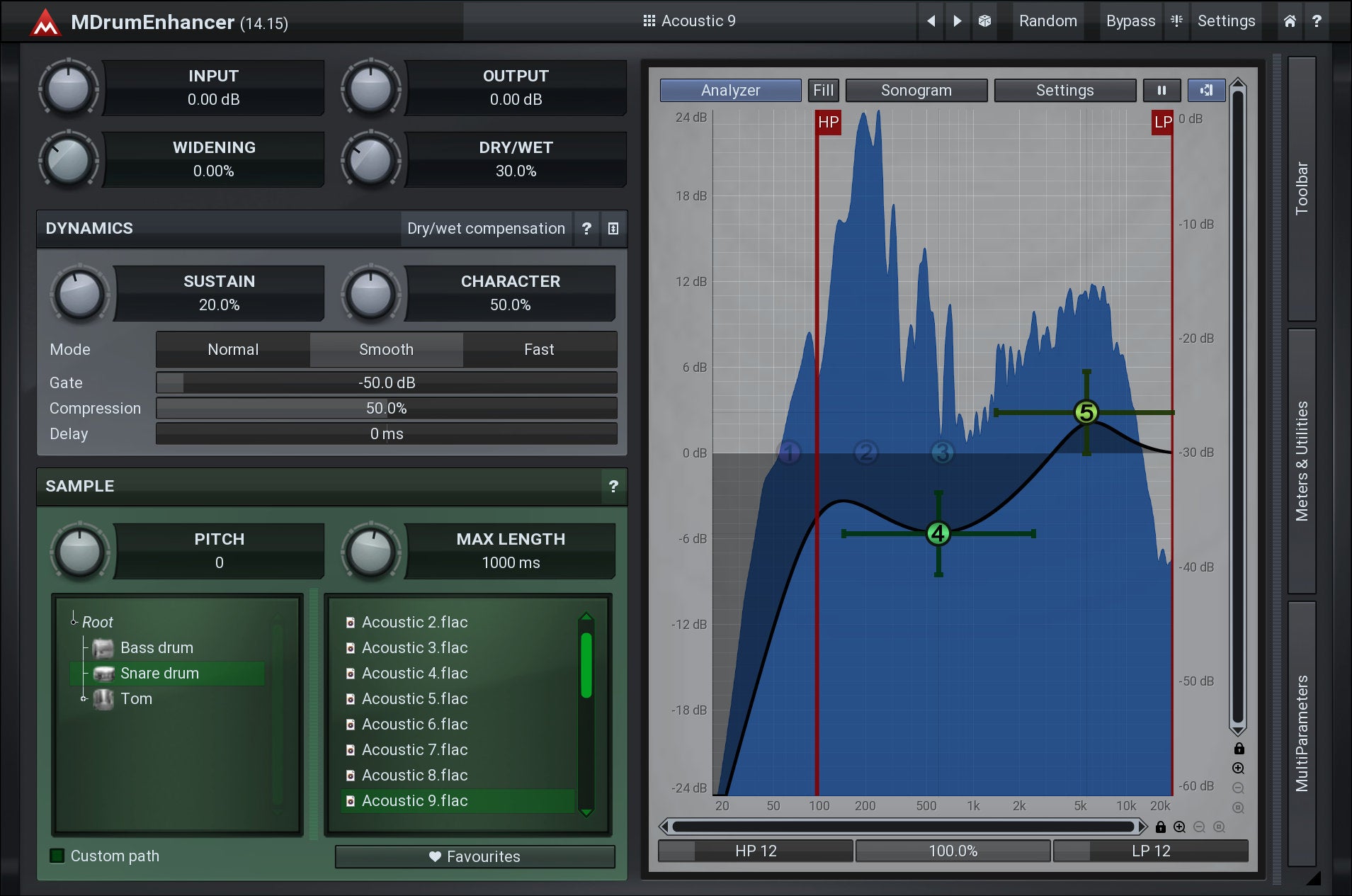The width and height of the screenshot is (1352, 896).
Task: Expand the Tom folder in tree
Action: pos(84,699)
